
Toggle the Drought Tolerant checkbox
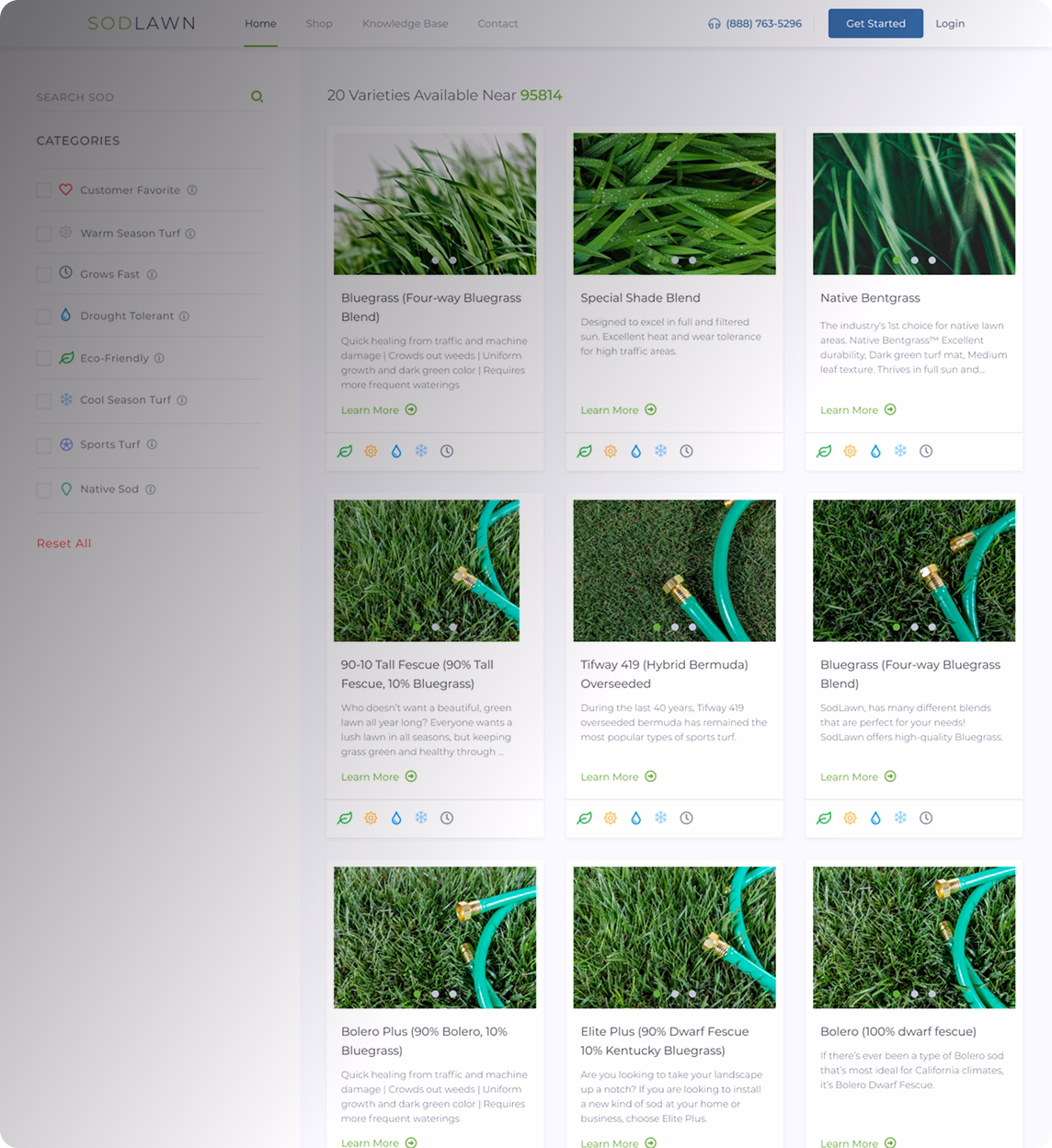point(43,316)
